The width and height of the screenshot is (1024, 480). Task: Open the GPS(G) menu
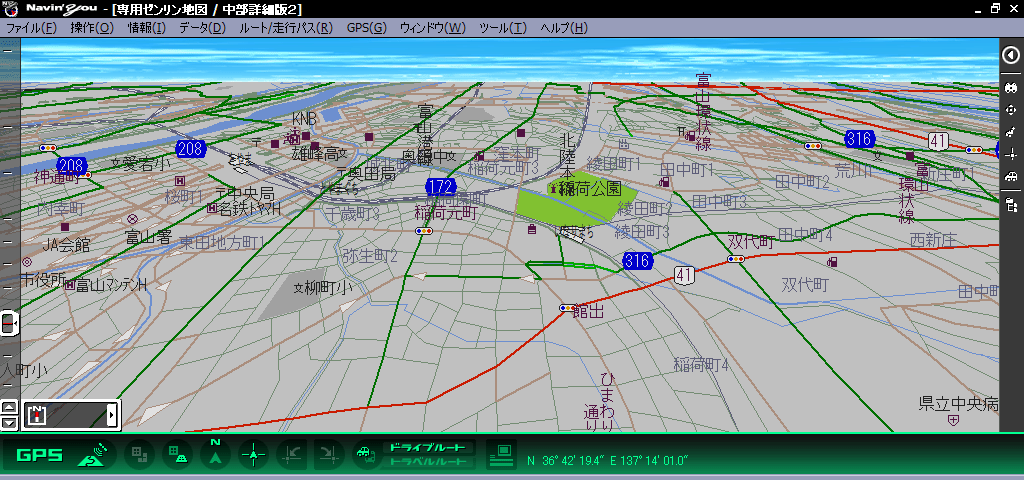(x=366, y=28)
